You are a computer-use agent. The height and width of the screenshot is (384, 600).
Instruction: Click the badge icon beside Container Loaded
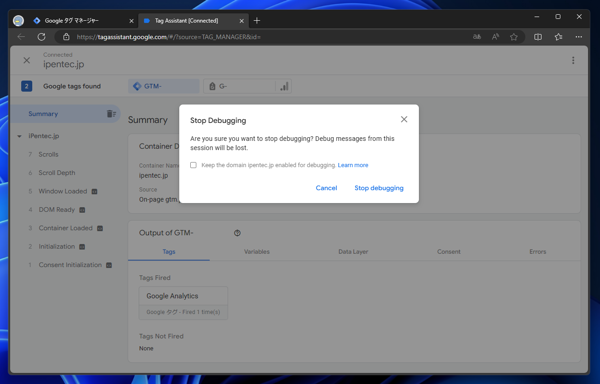pyautogui.click(x=100, y=228)
